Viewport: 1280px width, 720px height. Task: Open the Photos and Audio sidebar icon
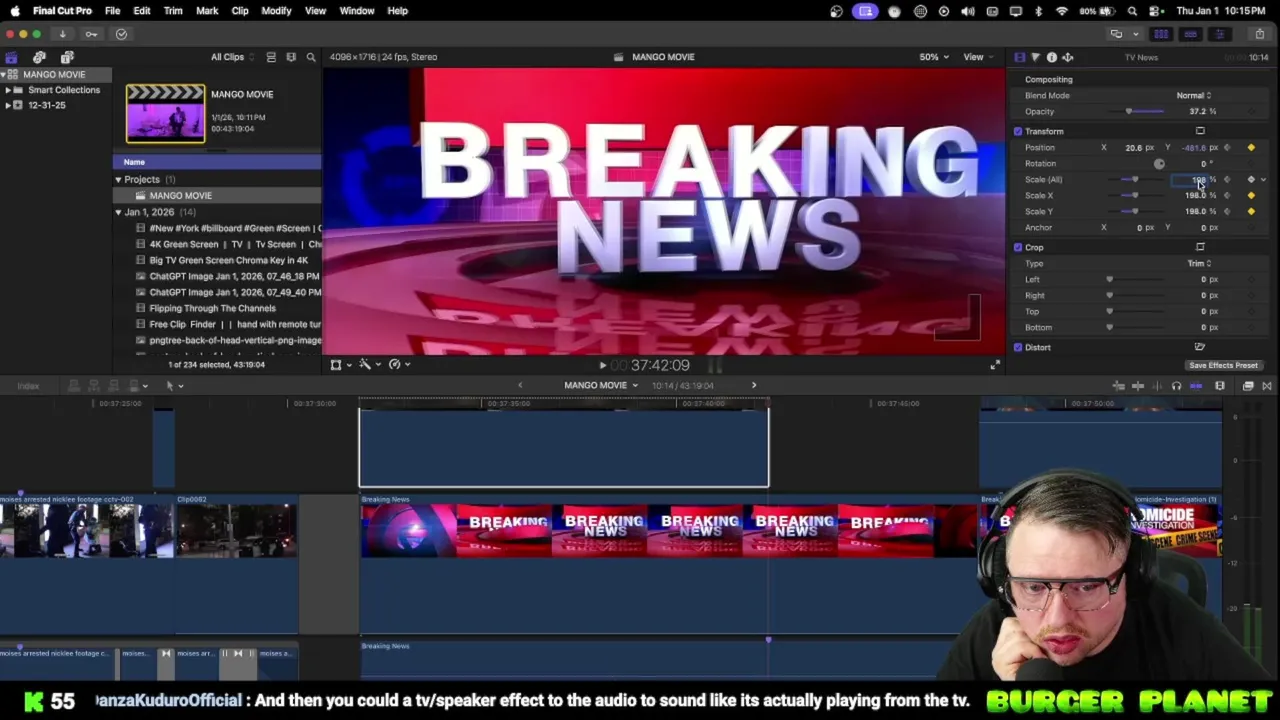[x=39, y=58]
